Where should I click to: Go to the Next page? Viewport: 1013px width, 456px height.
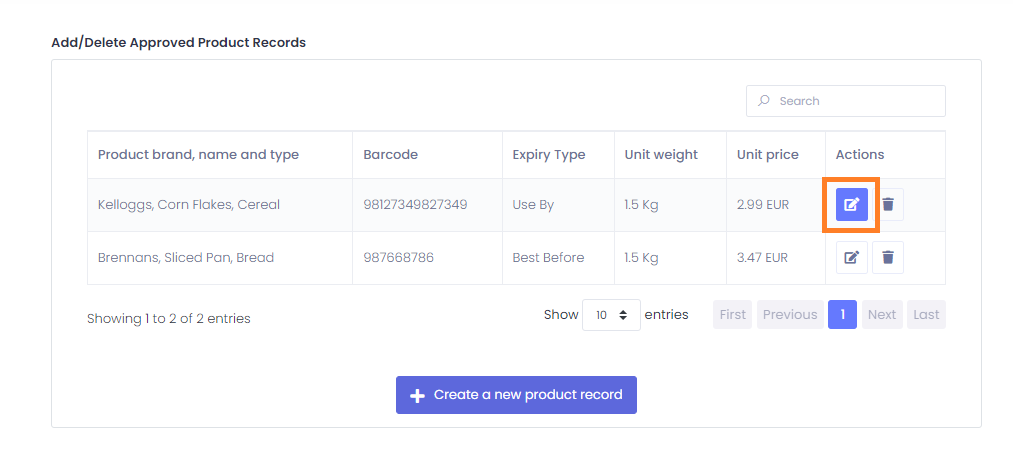pos(882,315)
